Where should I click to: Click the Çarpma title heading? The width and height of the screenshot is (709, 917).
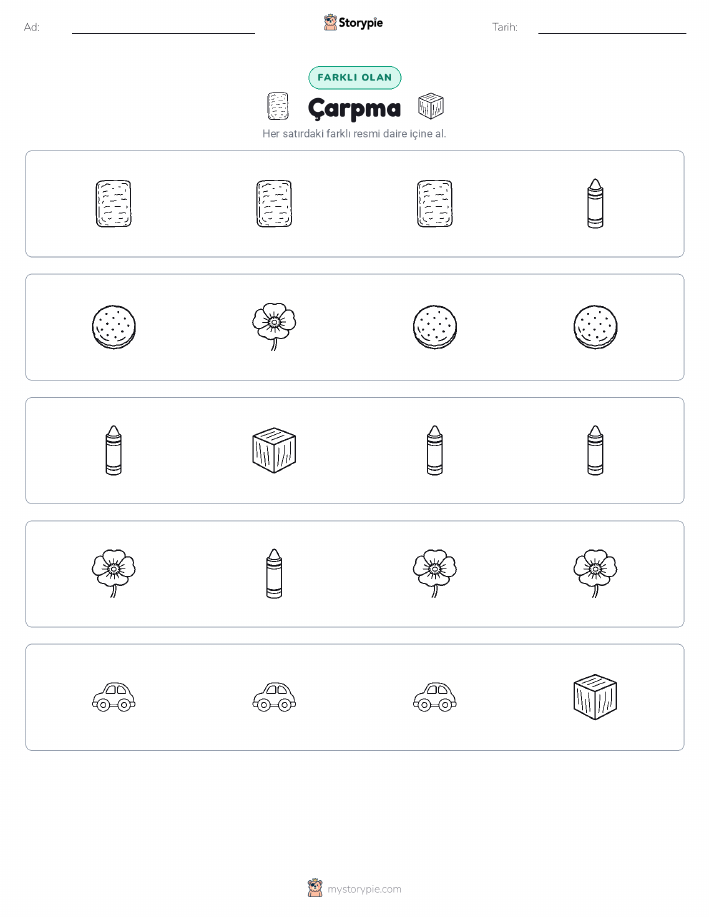click(354, 108)
